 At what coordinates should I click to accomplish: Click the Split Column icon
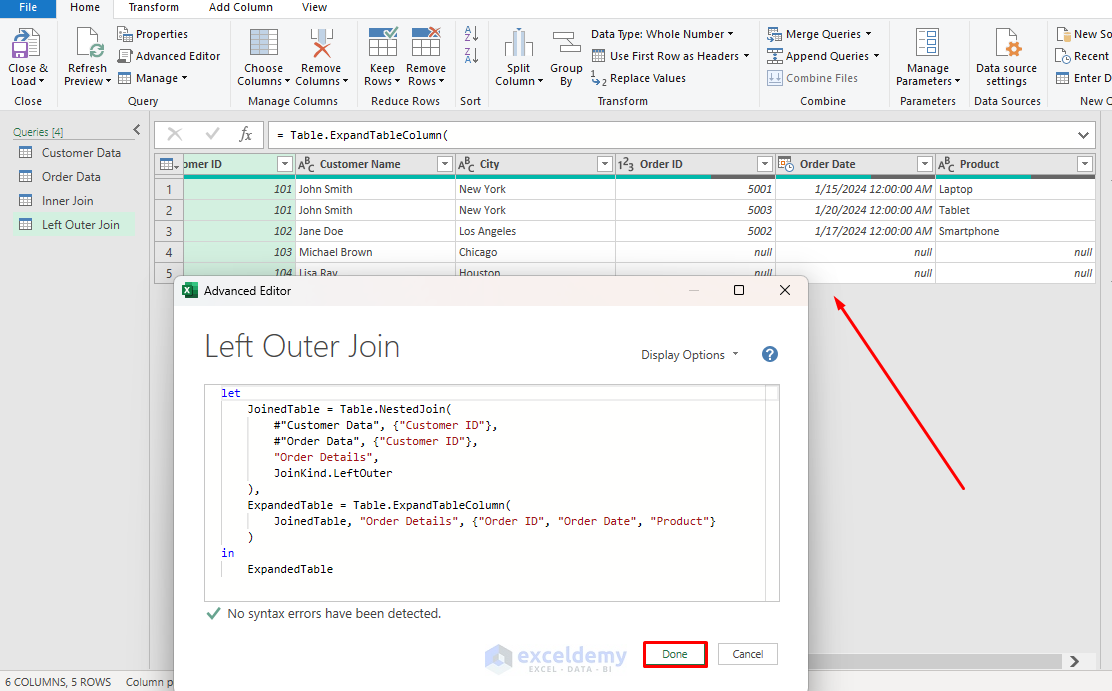tap(518, 43)
